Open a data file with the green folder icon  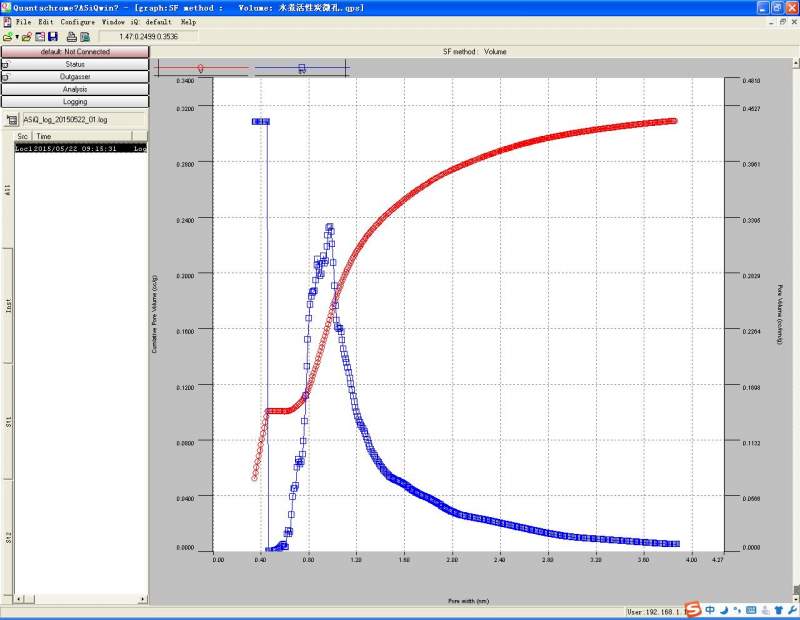tap(7, 37)
